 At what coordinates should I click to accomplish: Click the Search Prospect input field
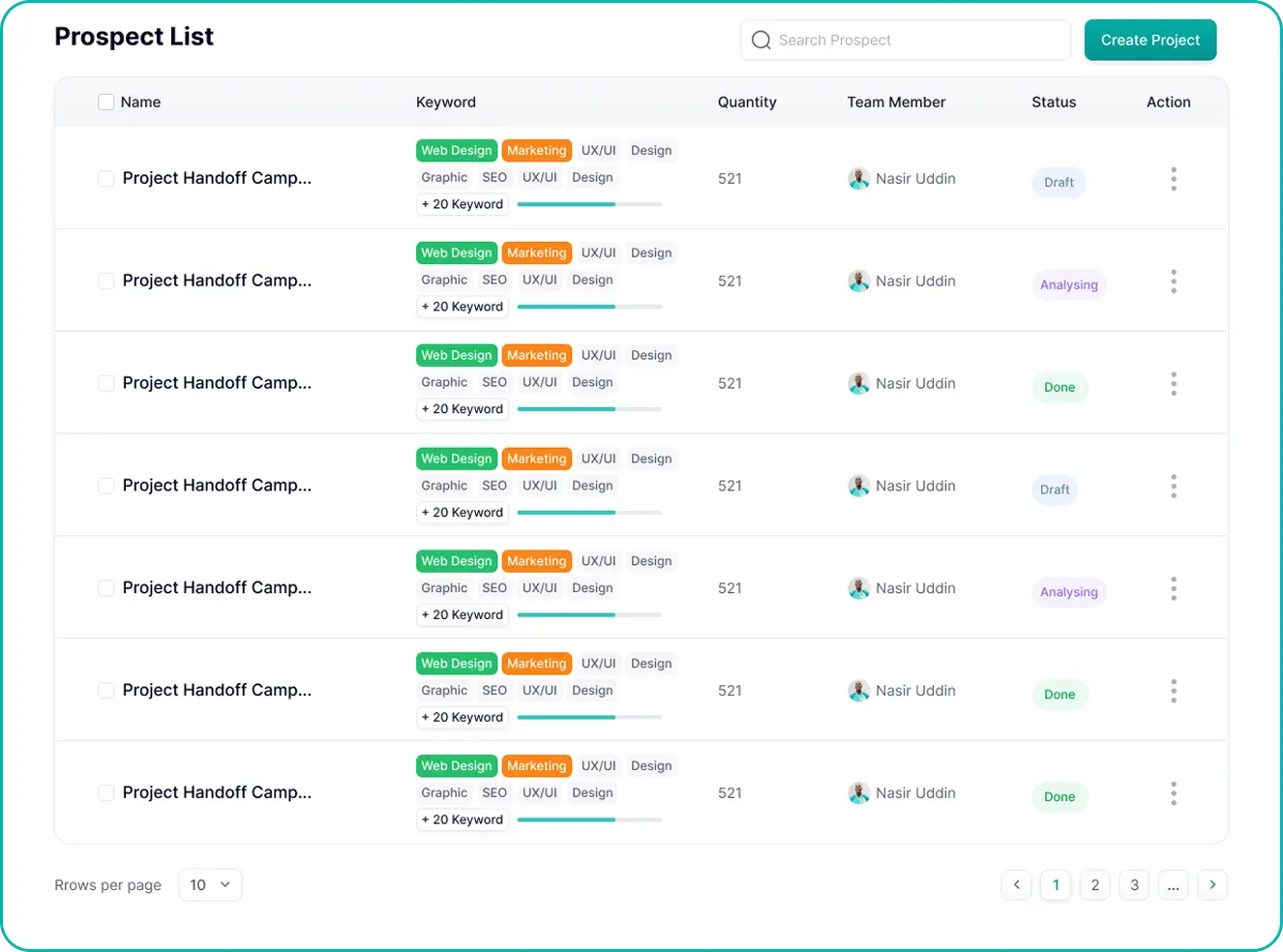pyautogui.click(x=906, y=40)
